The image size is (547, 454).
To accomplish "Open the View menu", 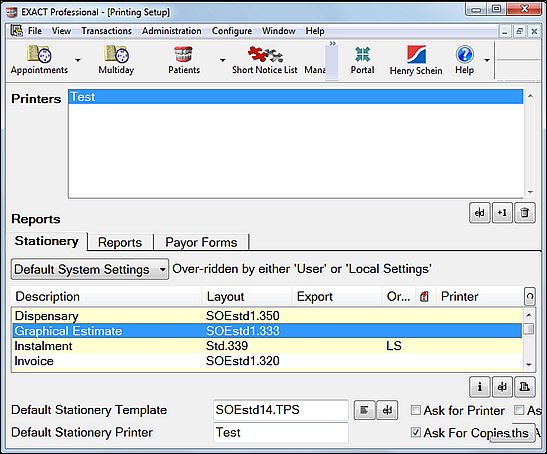I will pyautogui.click(x=61, y=31).
